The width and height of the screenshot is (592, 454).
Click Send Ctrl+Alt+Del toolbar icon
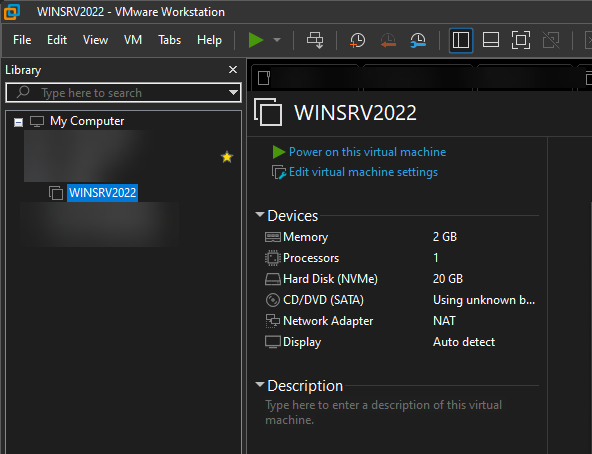(x=315, y=40)
